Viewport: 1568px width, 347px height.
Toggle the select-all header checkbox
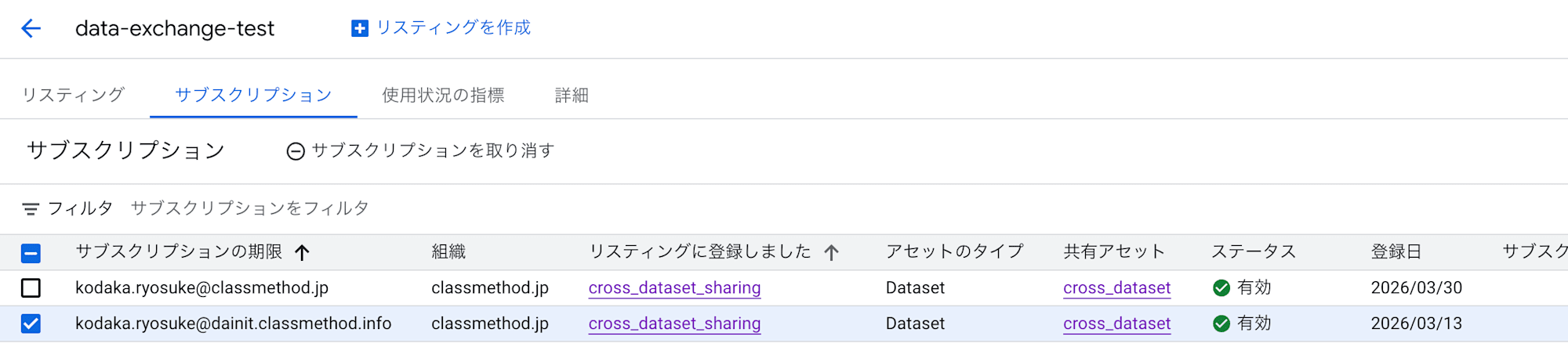click(x=31, y=253)
